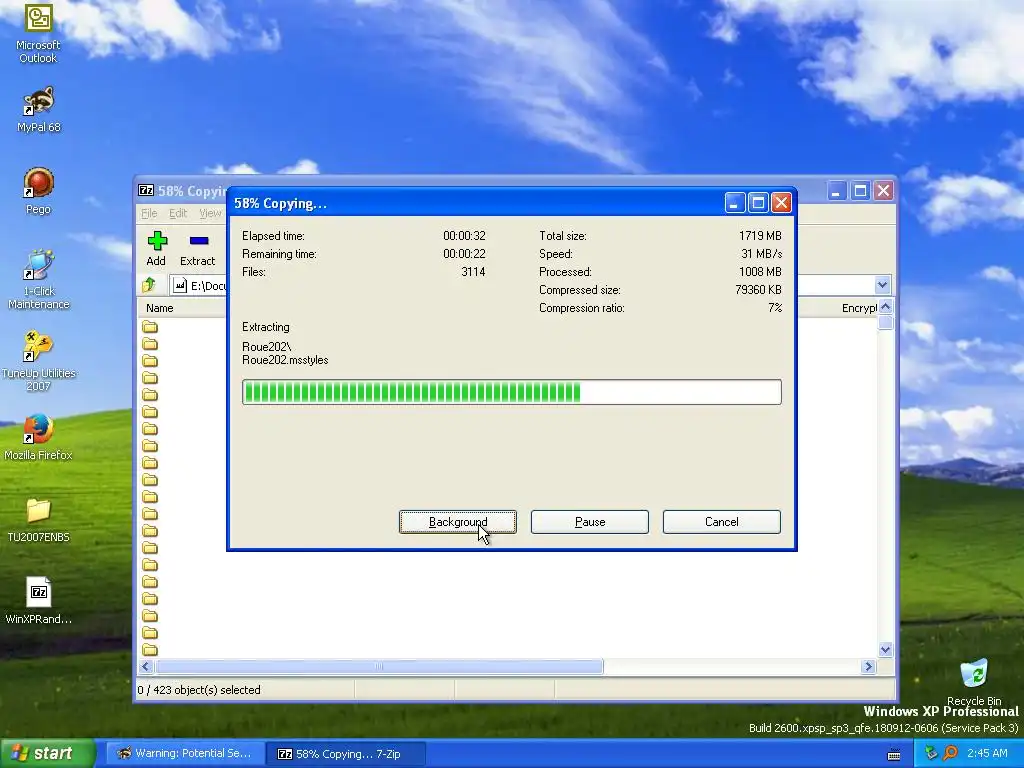1024x768 pixels.
Task: Open the File menu in 7-Zip
Action: tap(149, 213)
